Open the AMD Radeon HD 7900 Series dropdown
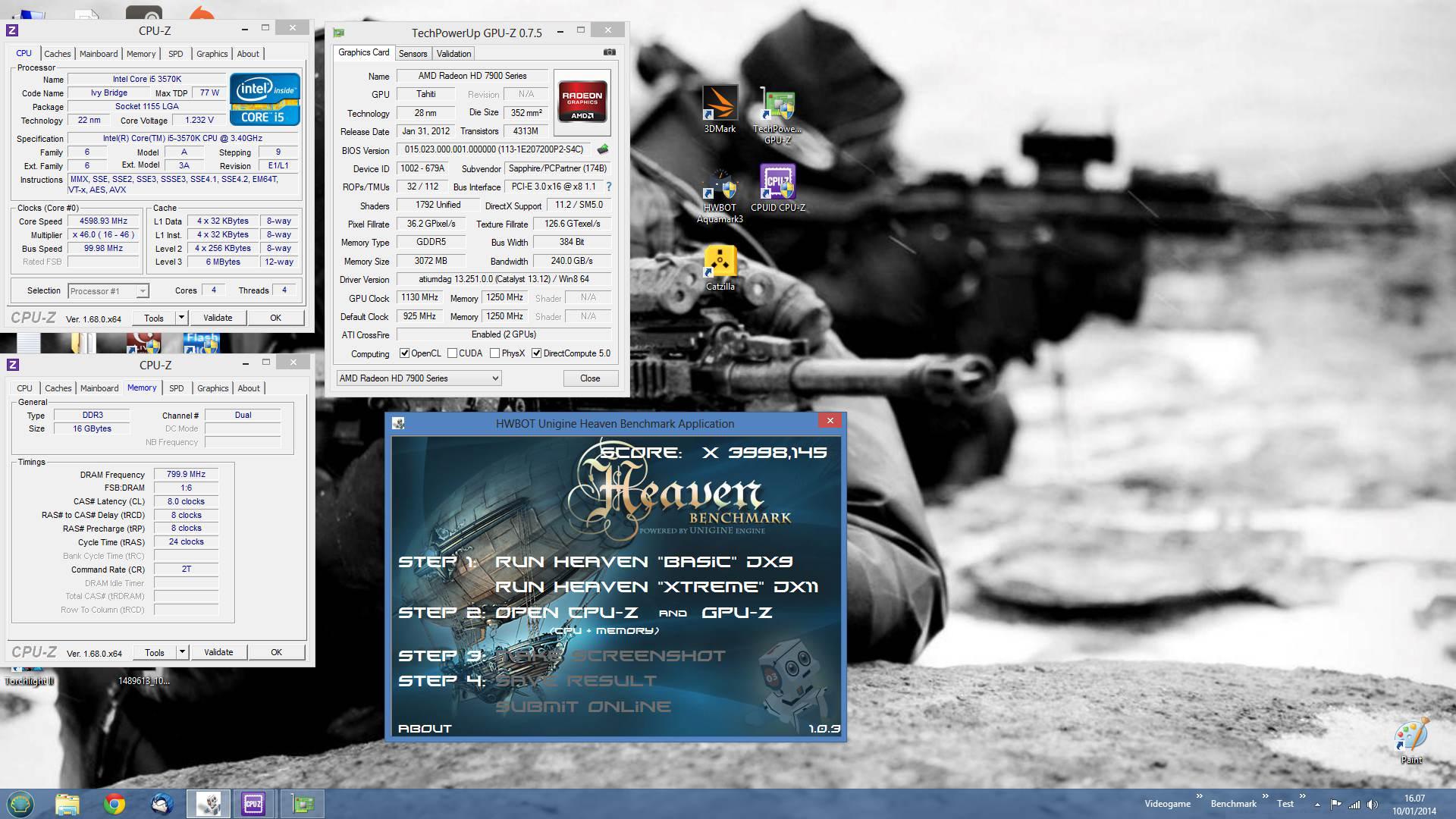Viewport: 1456px width, 819px height. (419, 378)
